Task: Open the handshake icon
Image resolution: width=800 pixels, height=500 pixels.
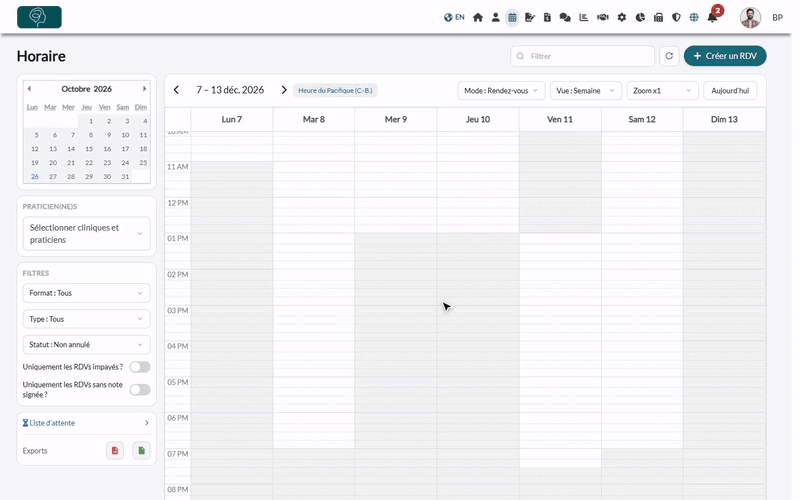Action: [x=603, y=17]
